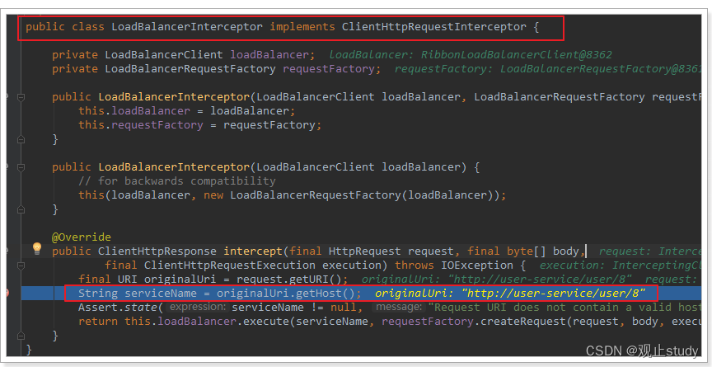Image resolution: width=716 pixels, height=369 pixels.
Task: Click Assert.state call
Action: point(117,307)
